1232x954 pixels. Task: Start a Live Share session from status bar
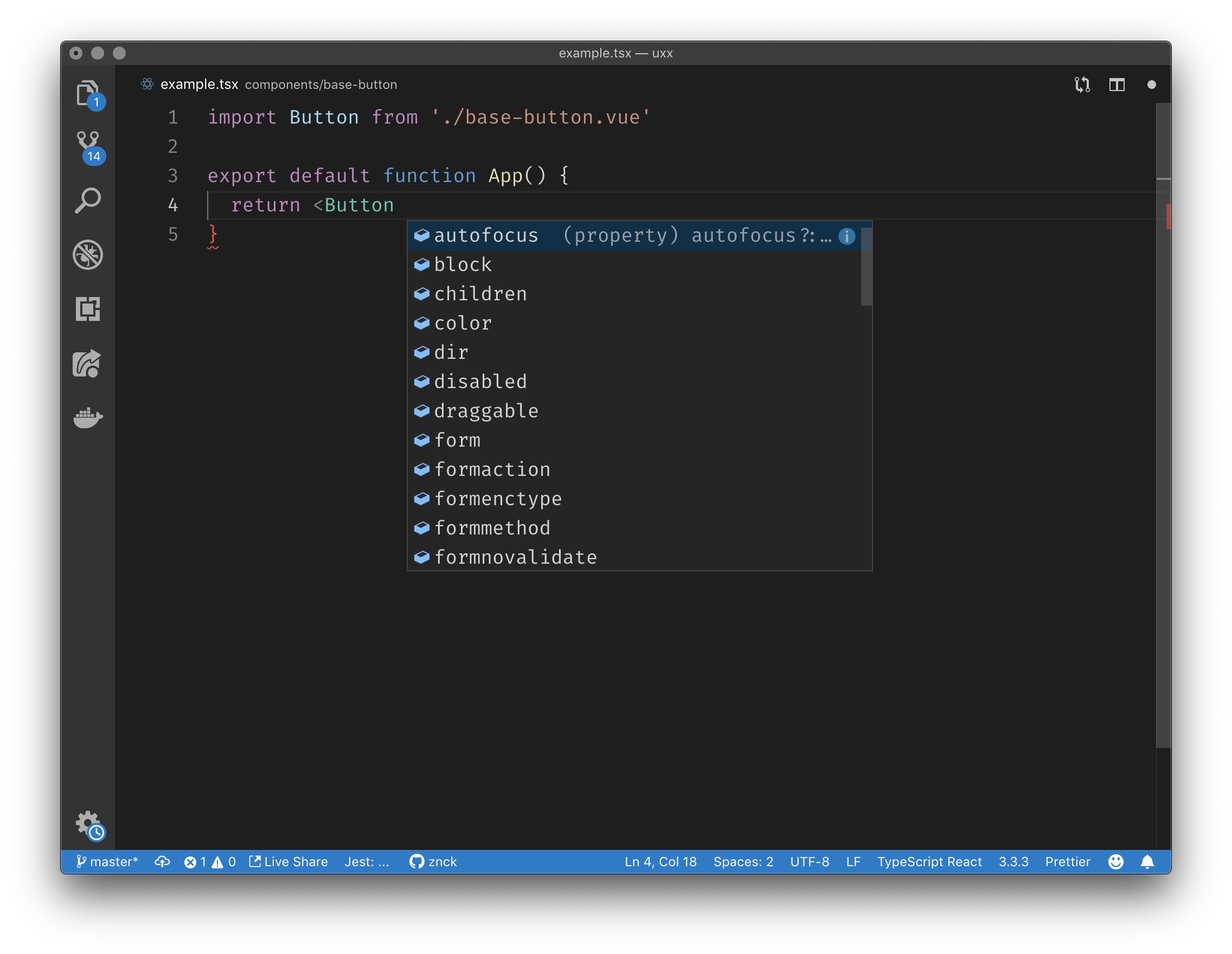pos(289,861)
